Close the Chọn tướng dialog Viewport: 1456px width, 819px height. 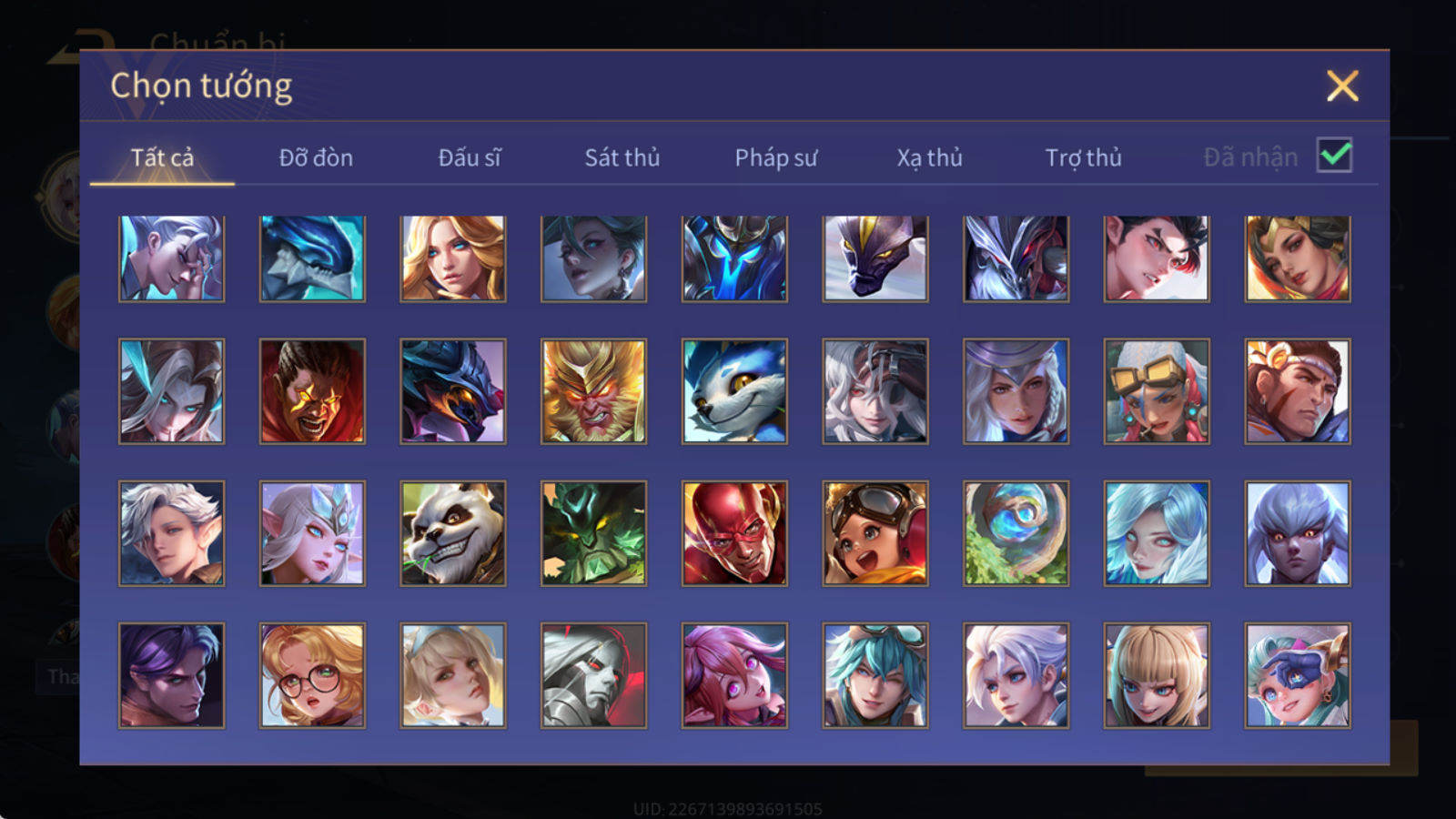click(1342, 86)
